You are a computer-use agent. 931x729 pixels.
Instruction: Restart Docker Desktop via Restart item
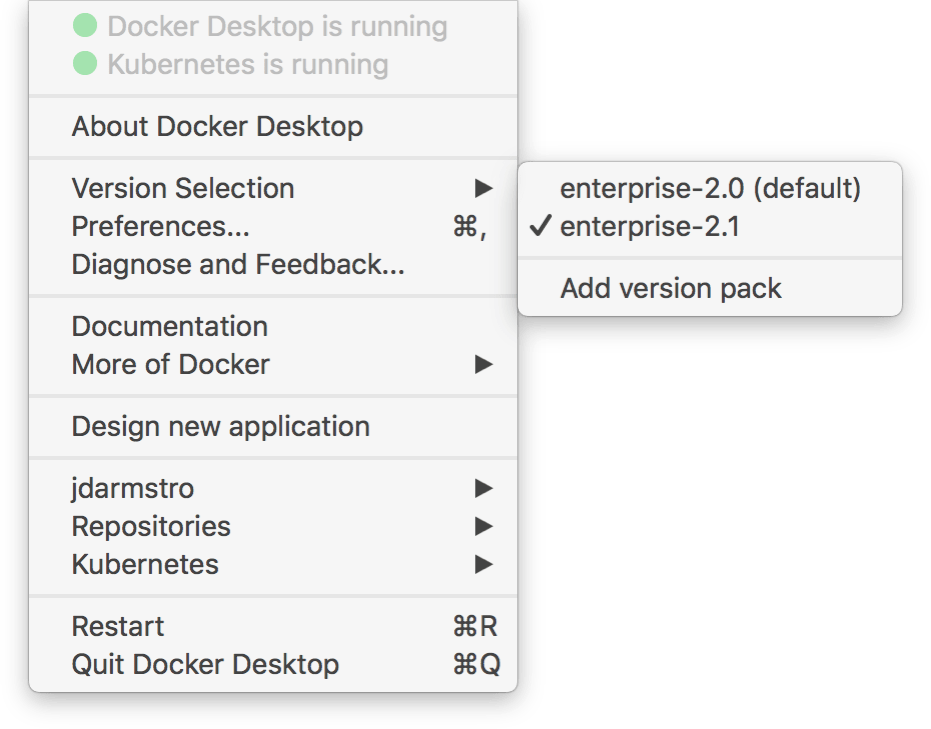coord(273,626)
